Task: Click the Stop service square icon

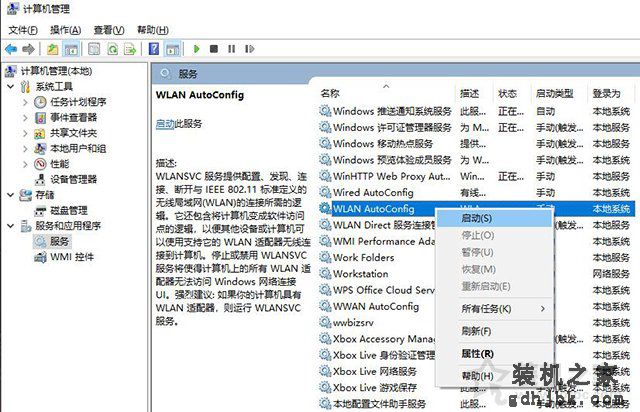Action: point(213,49)
